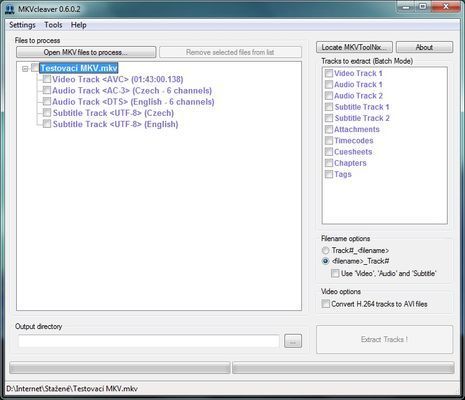This screenshot has width=465, height=400.
Task: Select Audio Track DTS English item
Action: (x=133, y=102)
